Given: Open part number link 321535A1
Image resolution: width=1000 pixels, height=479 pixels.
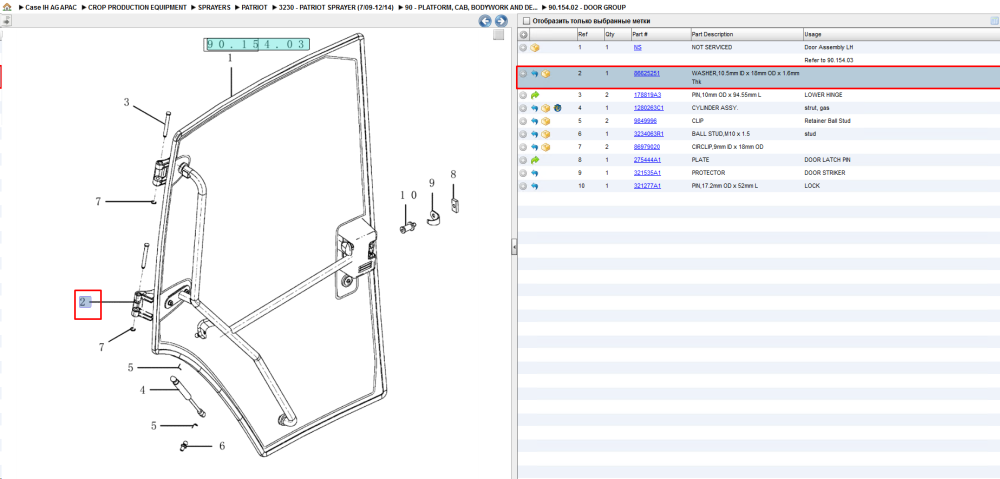Looking at the screenshot, I should 647,173.
